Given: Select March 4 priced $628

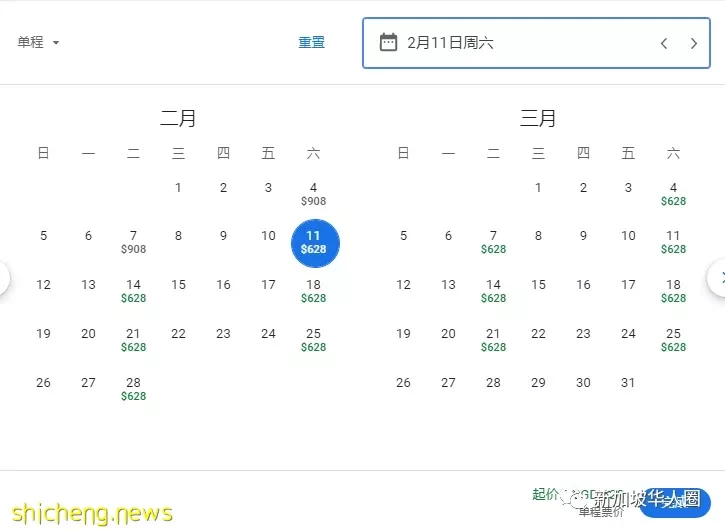Looking at the screenshot, I should (673, 194).
